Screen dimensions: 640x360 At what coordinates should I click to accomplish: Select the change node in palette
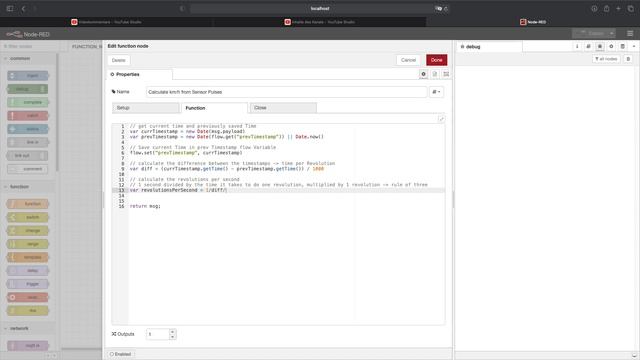pos(28,231)
